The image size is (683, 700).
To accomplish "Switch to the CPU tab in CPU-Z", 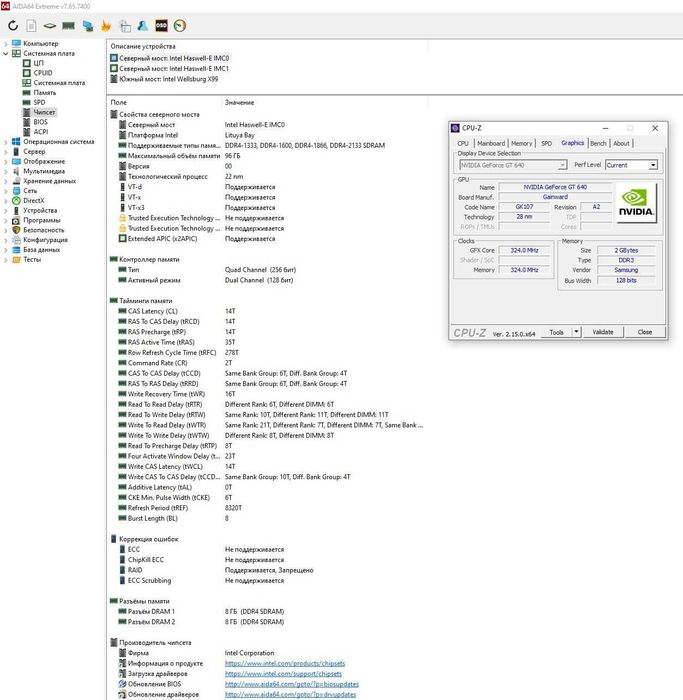I will point(463,143).
